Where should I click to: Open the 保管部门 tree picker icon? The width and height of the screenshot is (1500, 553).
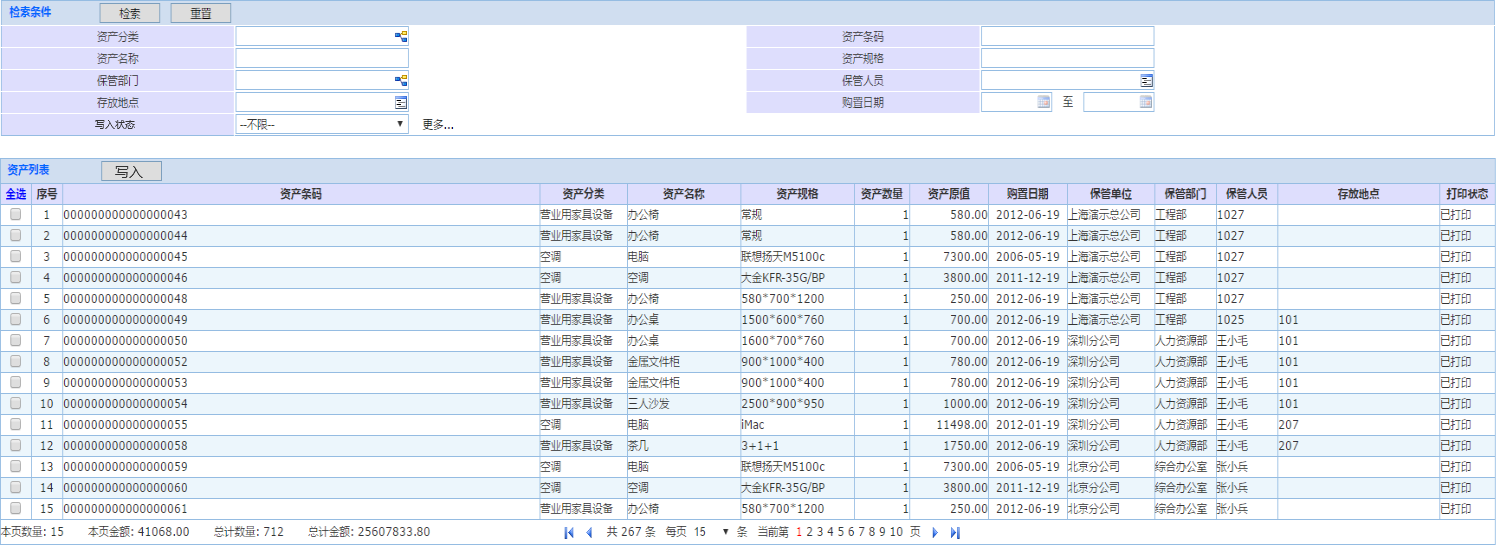coord(401,80)
